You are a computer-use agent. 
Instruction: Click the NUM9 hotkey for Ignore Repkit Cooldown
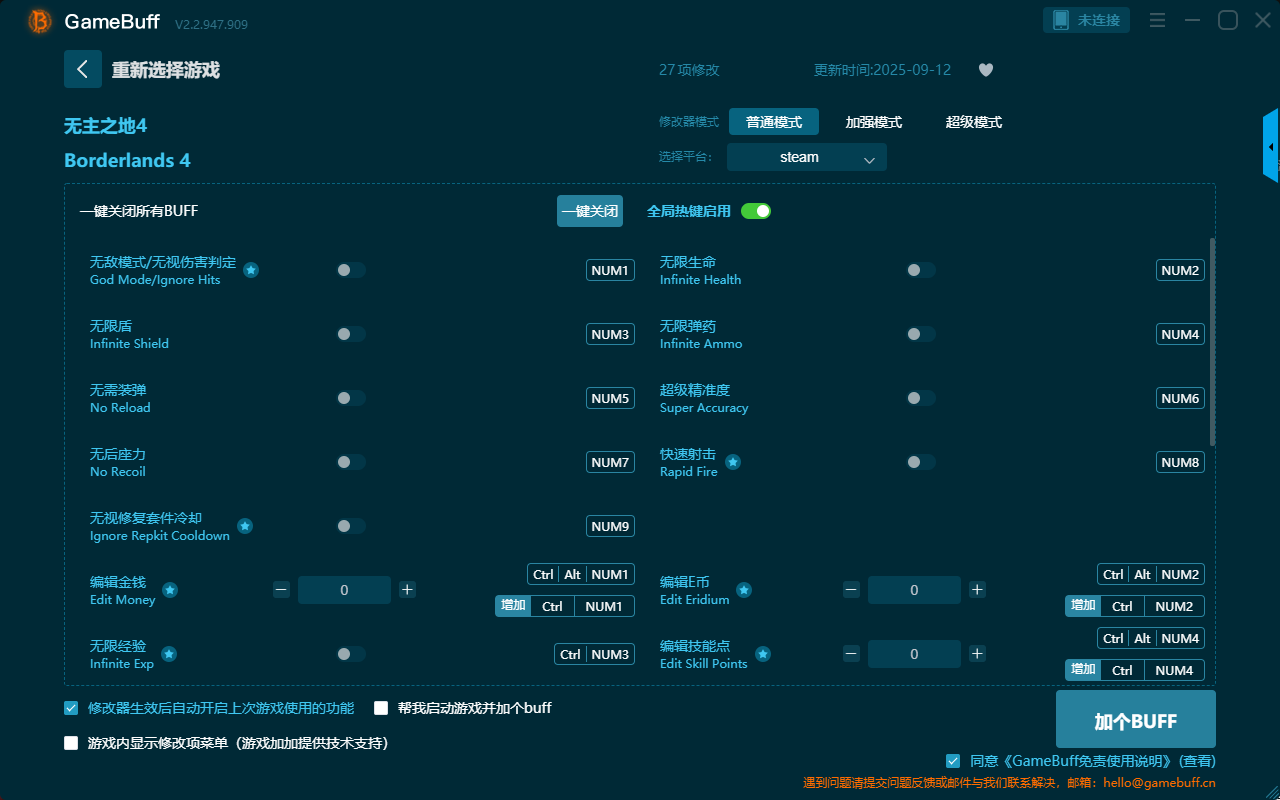coord(610,526)
